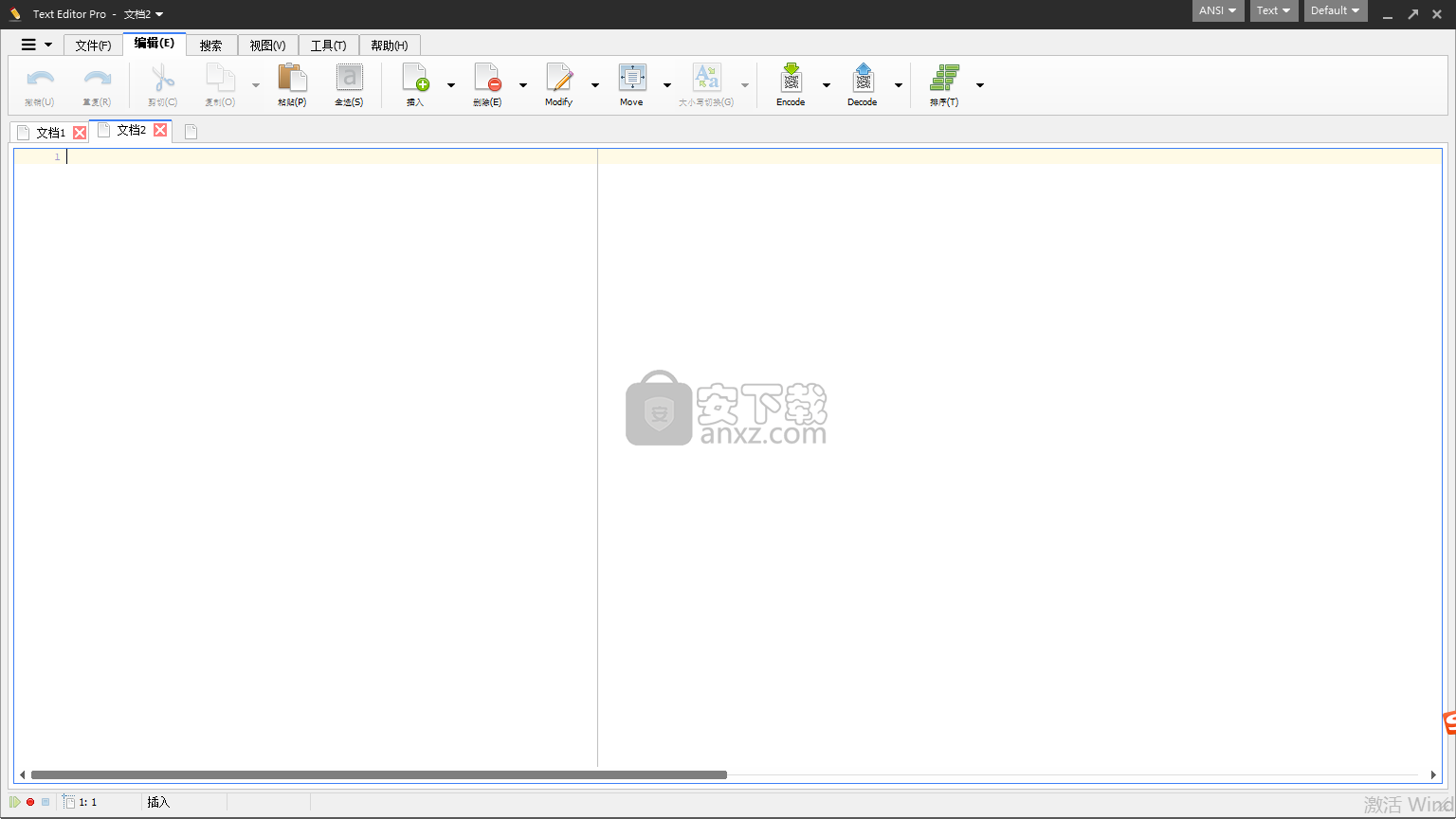Click the Paste (粘贴) clipboard icon
1456x819 pixels.
tap(292, 78)
